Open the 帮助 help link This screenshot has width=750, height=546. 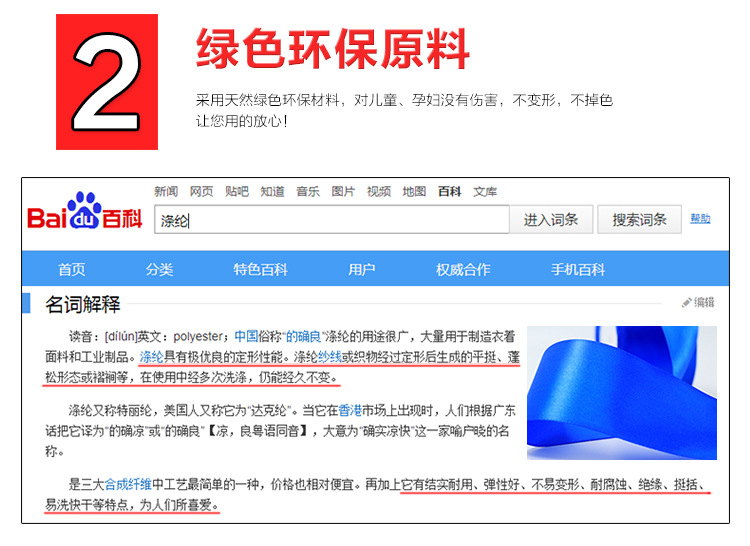pyautogui.click(x=700, y=218)
